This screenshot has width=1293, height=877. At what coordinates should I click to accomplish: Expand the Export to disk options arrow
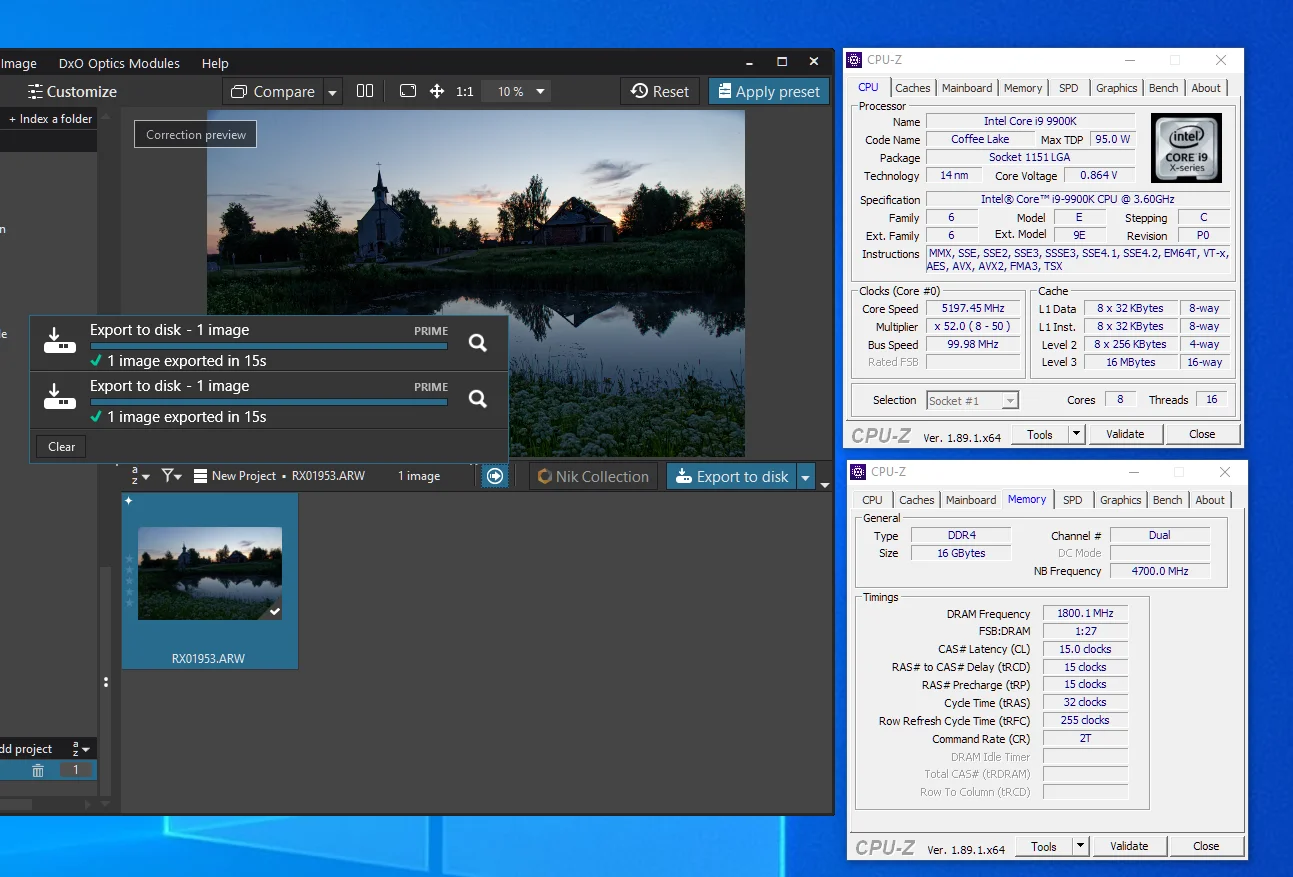click(x=806, y=477)
